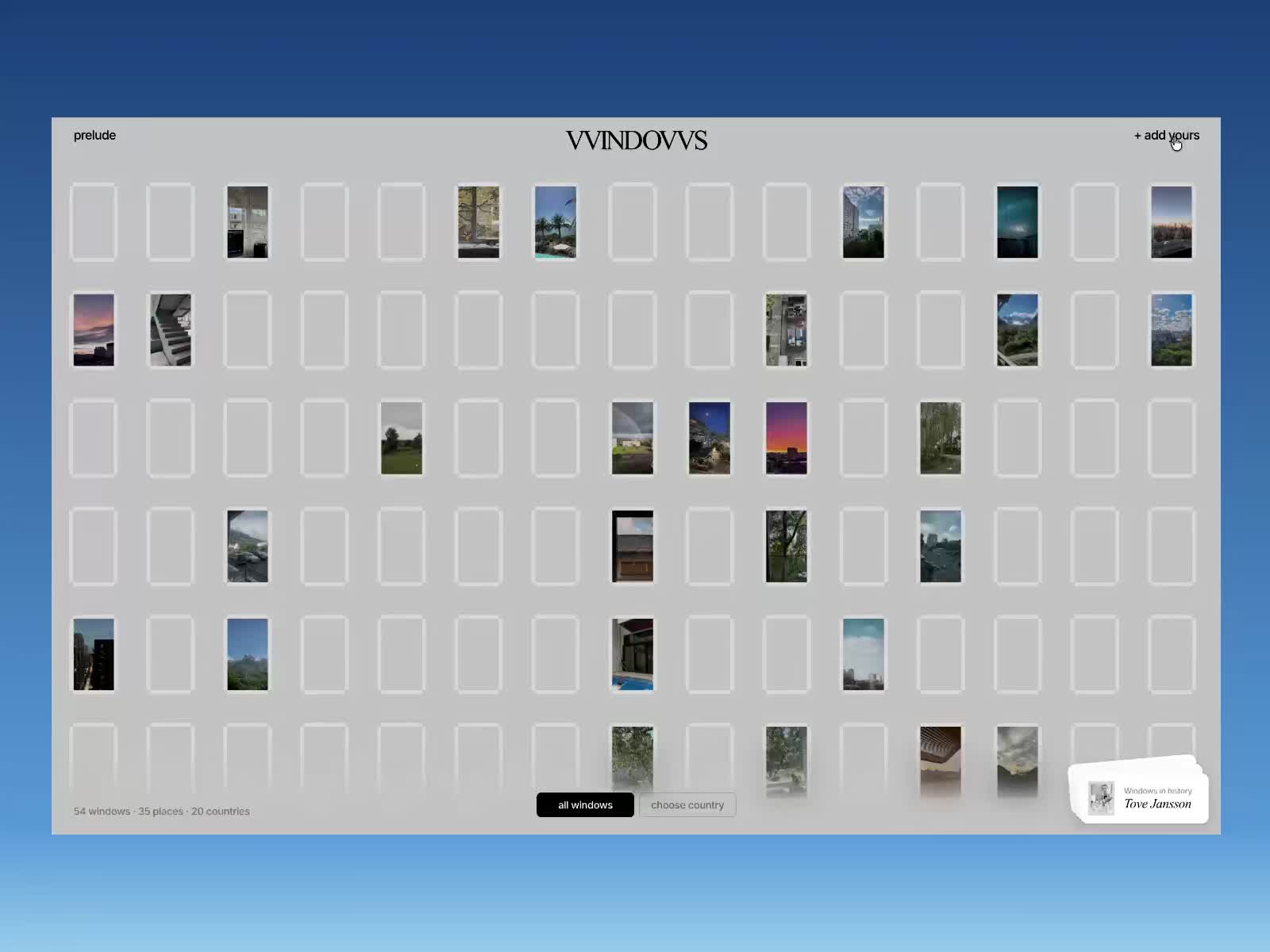Open the swimming pool patio photo
1270x952 pixels.
[633, 654]
